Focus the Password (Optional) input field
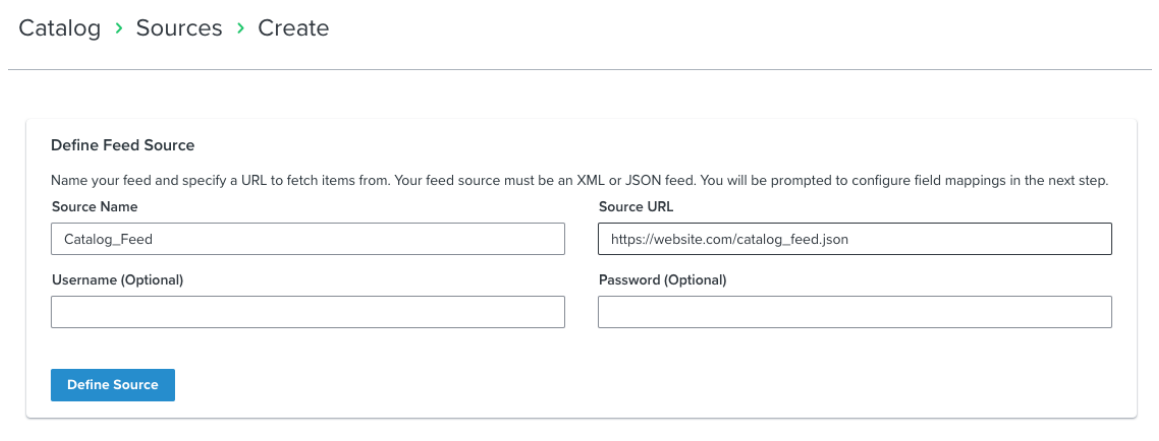The image size is (1159, 441). (854, 312)
